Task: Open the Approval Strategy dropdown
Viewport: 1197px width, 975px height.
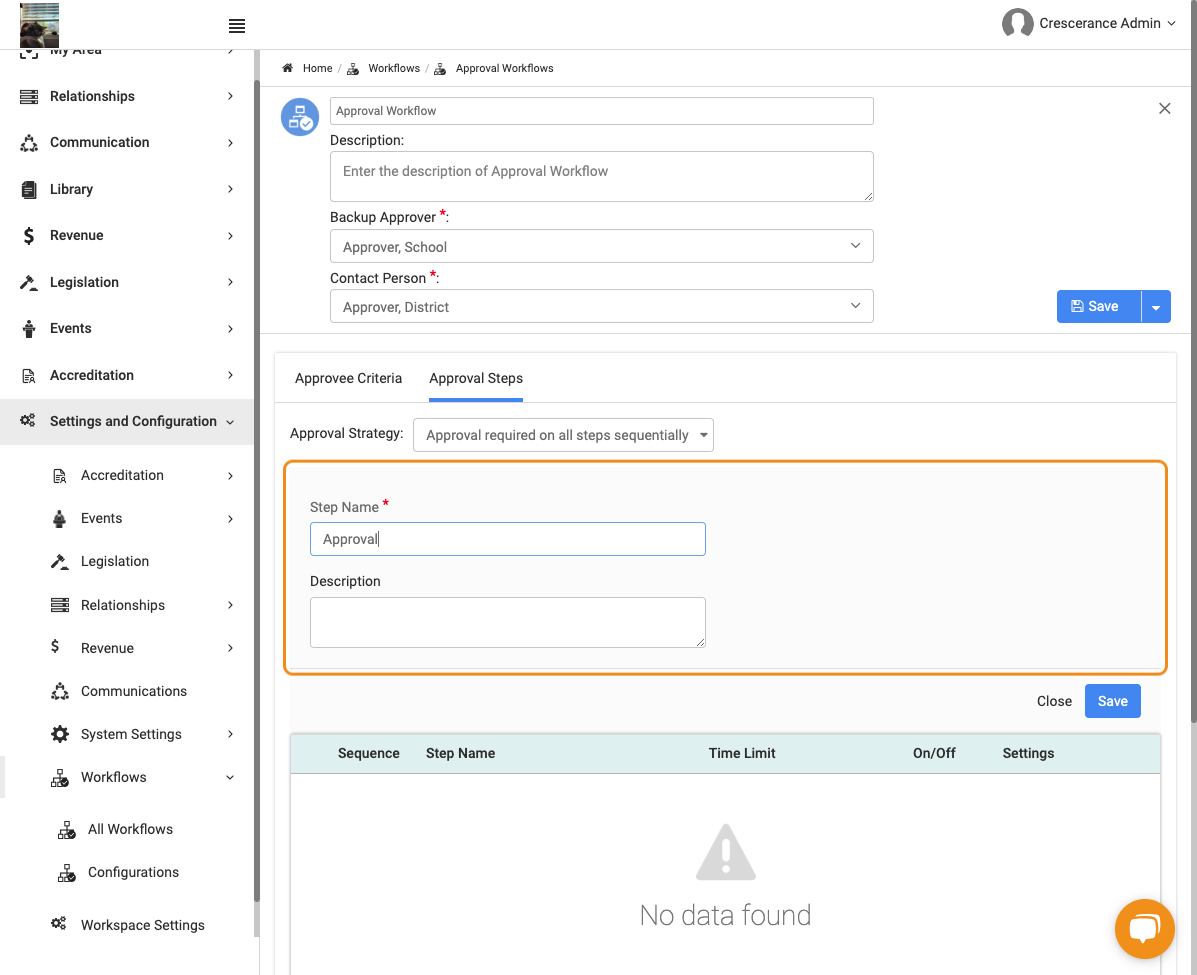Action: [x=563, y=435]
